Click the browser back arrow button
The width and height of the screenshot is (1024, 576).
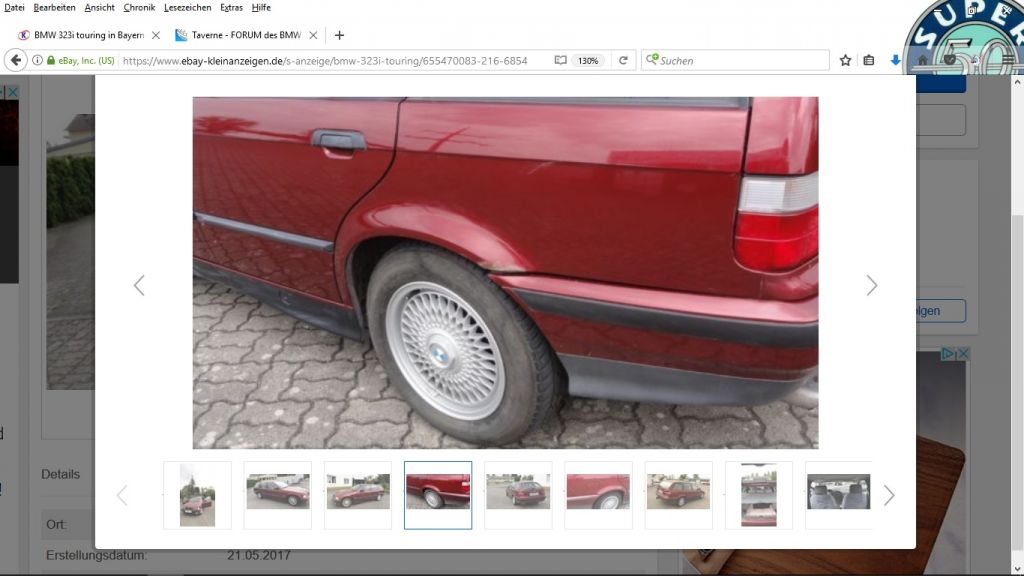[16, 60]
